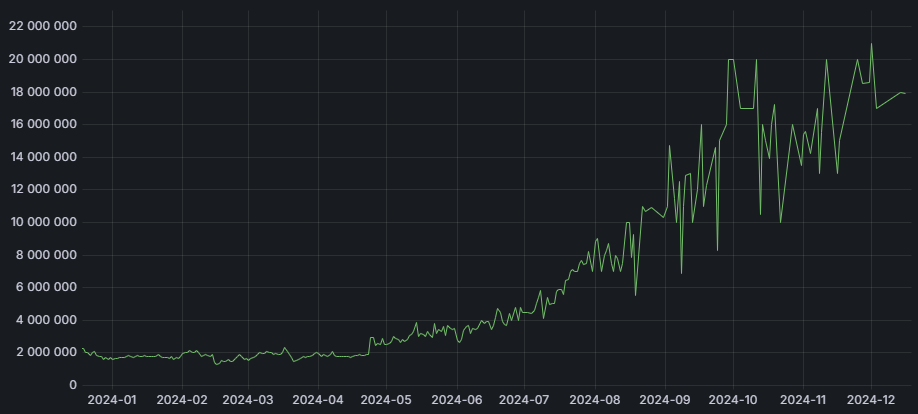Click the 2024-03 x-axis label

pos(247,399)
